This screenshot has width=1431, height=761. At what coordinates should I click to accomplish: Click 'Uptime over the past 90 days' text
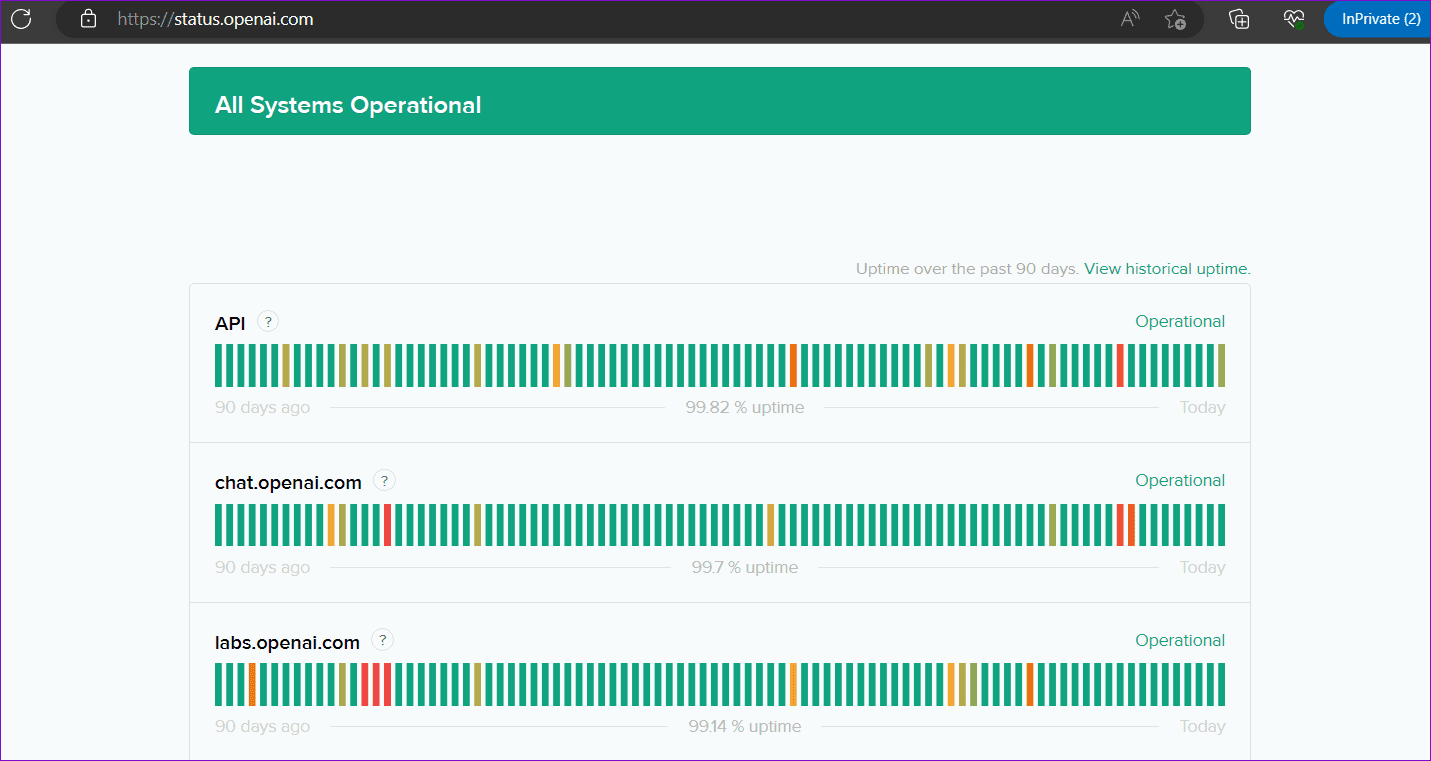coord(967,269)
